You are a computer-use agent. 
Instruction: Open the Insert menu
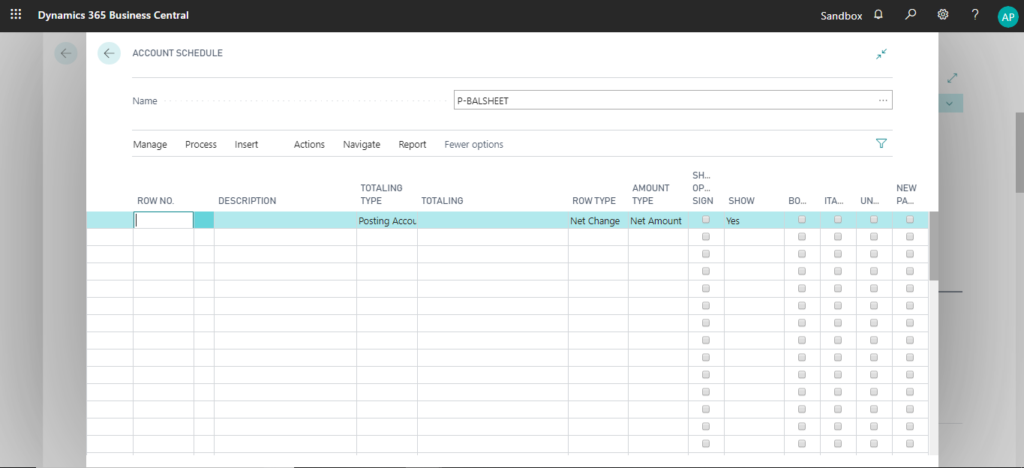tap(246, 144)
